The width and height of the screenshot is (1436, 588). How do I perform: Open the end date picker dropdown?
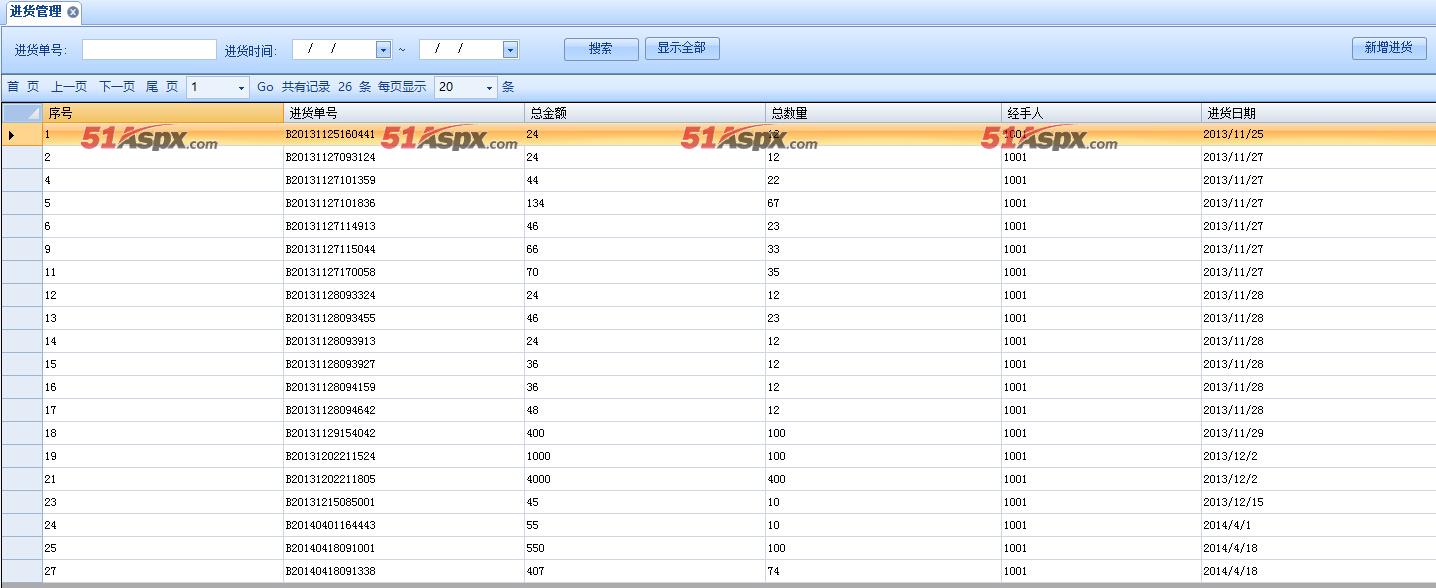[510, 49]
